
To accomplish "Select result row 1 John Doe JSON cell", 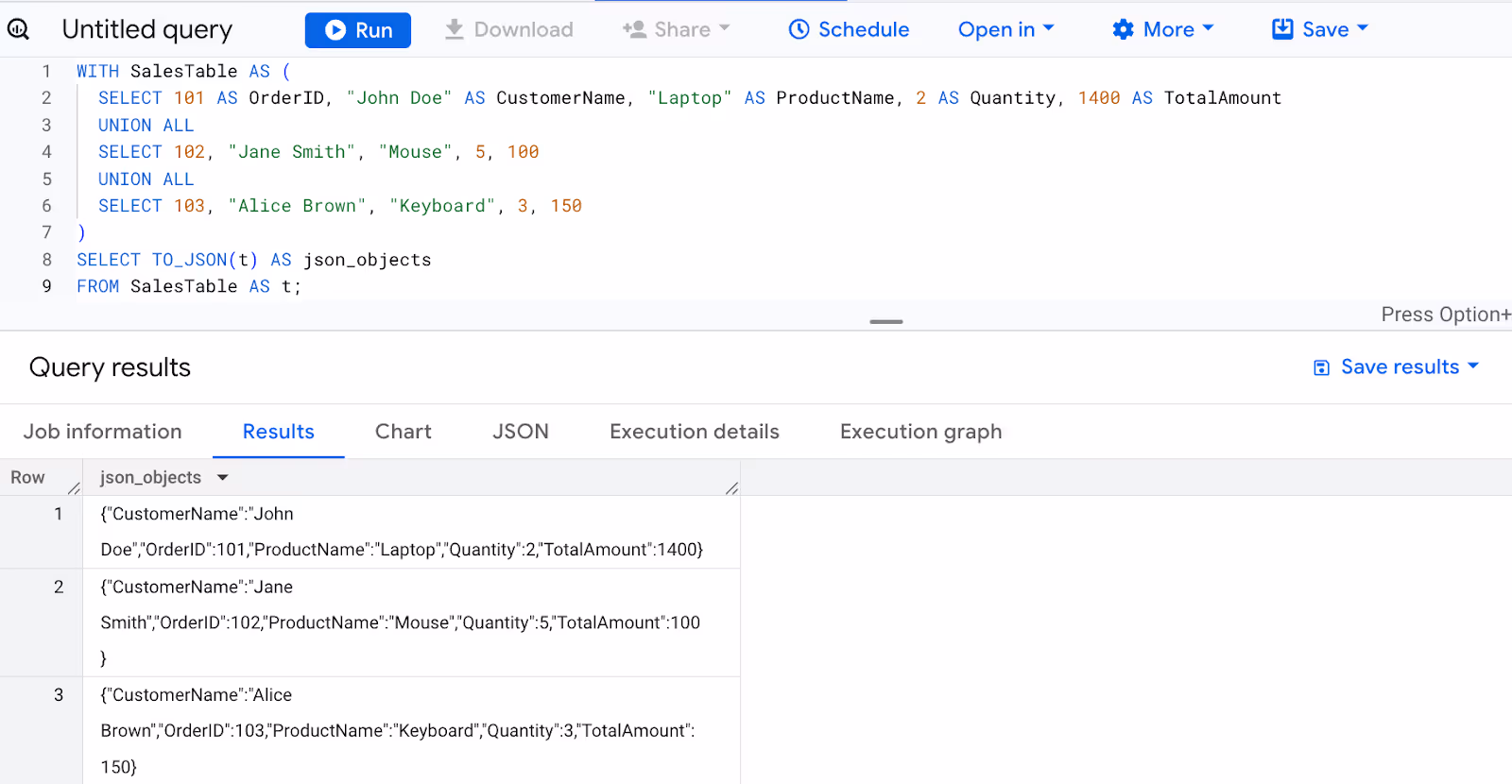I will (x=411, y=532).
